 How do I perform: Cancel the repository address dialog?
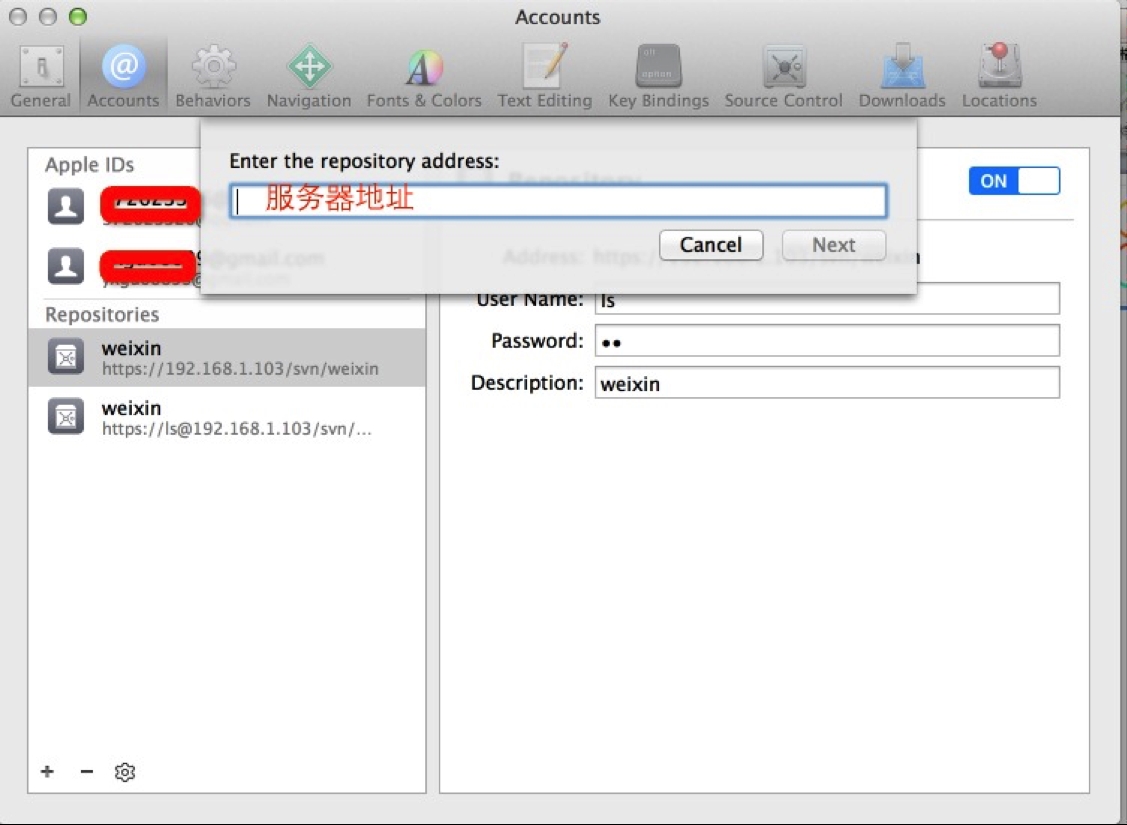(x=711, y=245)
